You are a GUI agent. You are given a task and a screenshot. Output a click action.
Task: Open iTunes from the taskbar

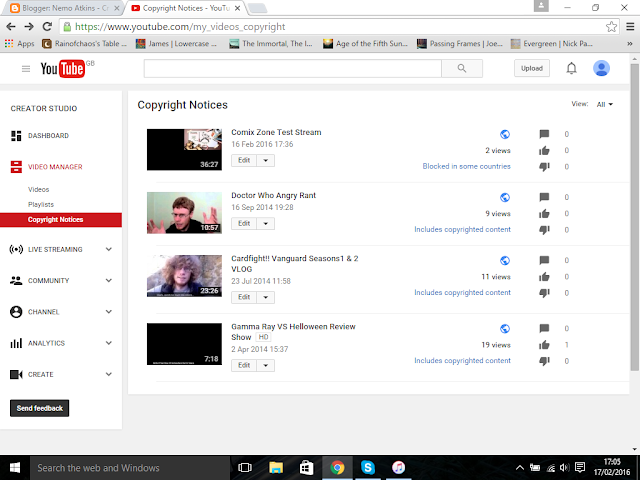[398, 467]
